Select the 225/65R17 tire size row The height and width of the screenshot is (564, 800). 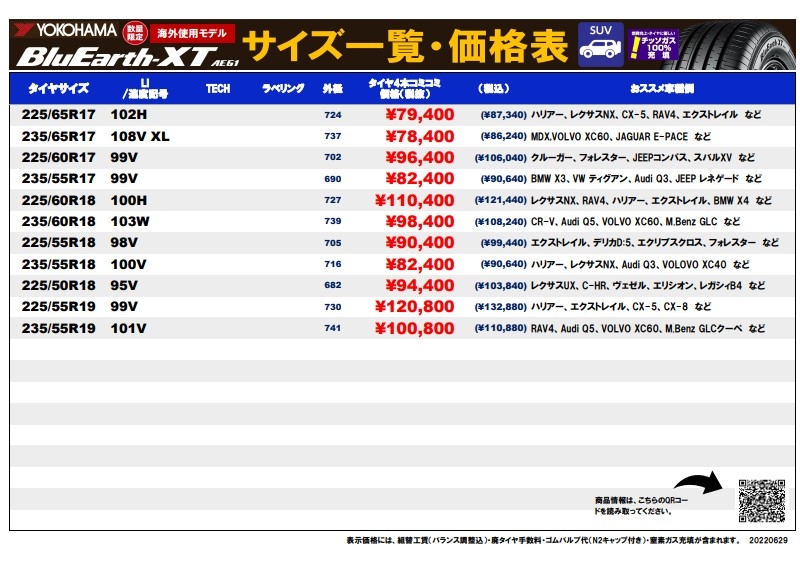coord(59,115)
